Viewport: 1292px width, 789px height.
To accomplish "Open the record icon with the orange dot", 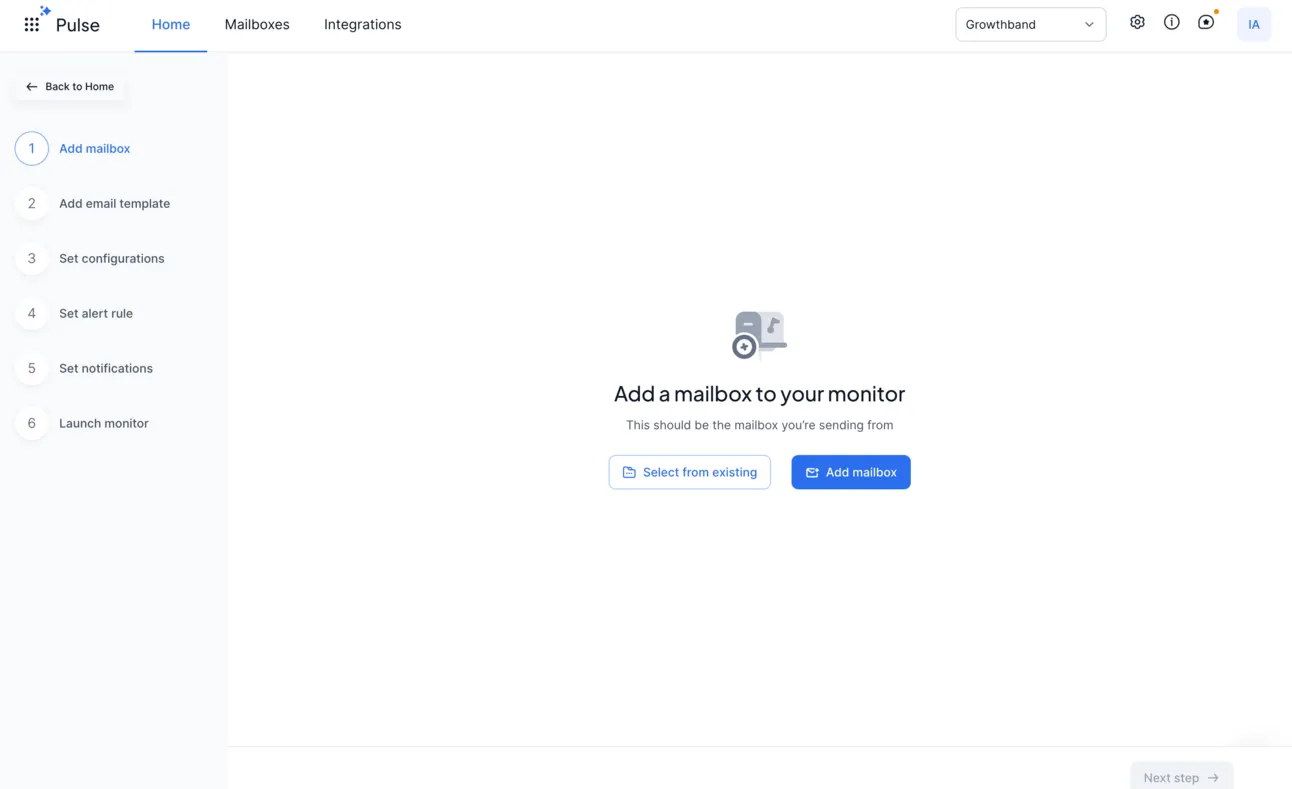I will [1206, 22].
